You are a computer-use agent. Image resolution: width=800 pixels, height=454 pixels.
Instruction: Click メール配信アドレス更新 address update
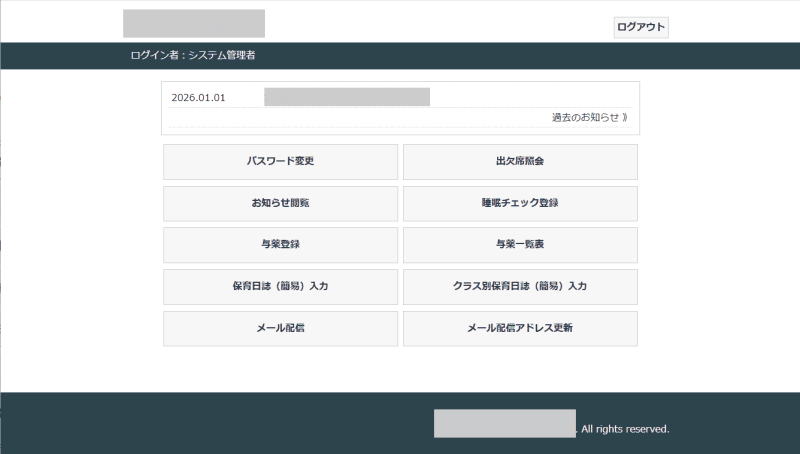pyautogui.click(x=520, y=328)
